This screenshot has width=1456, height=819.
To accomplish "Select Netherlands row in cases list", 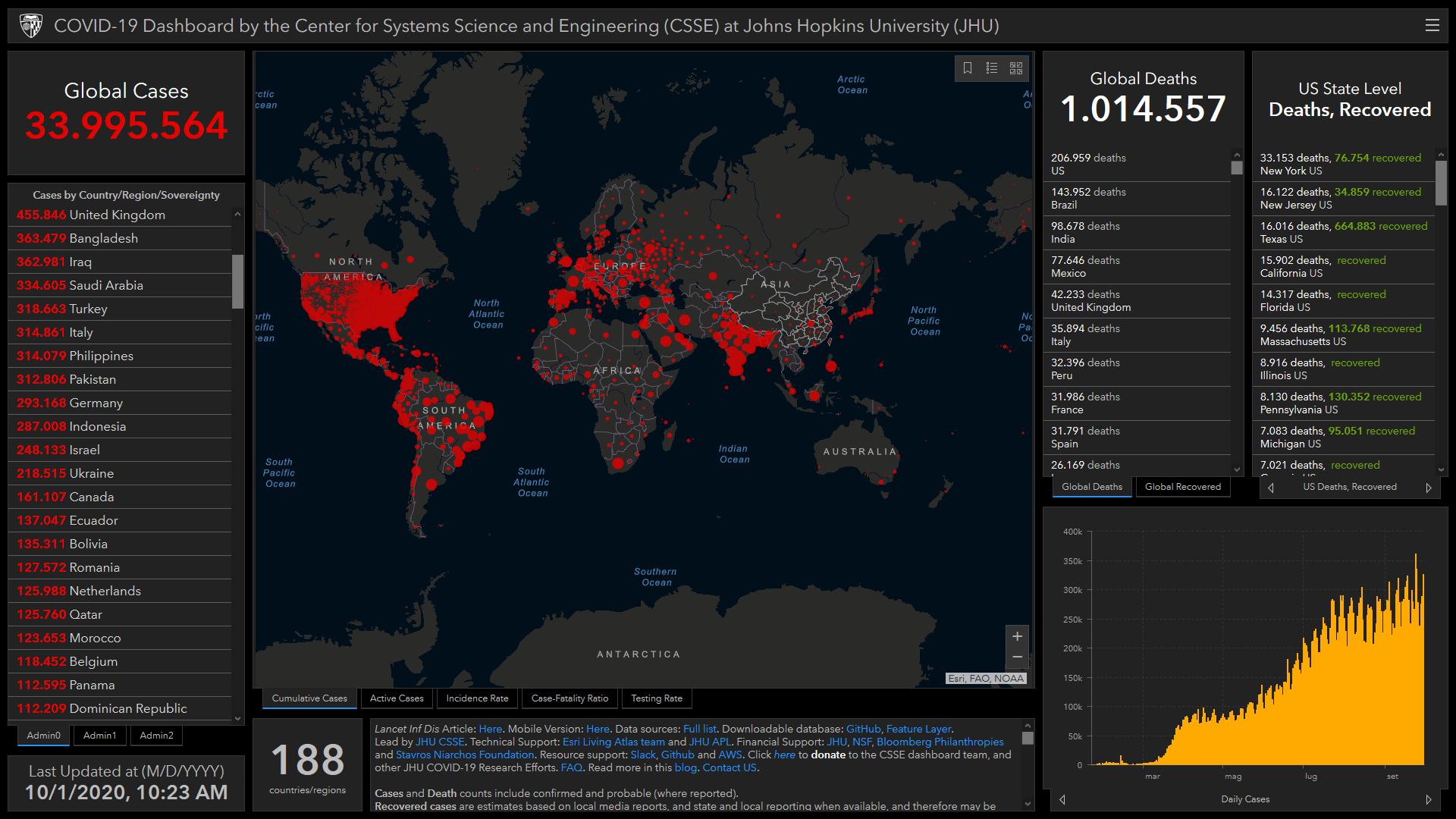I will (120, 591).
